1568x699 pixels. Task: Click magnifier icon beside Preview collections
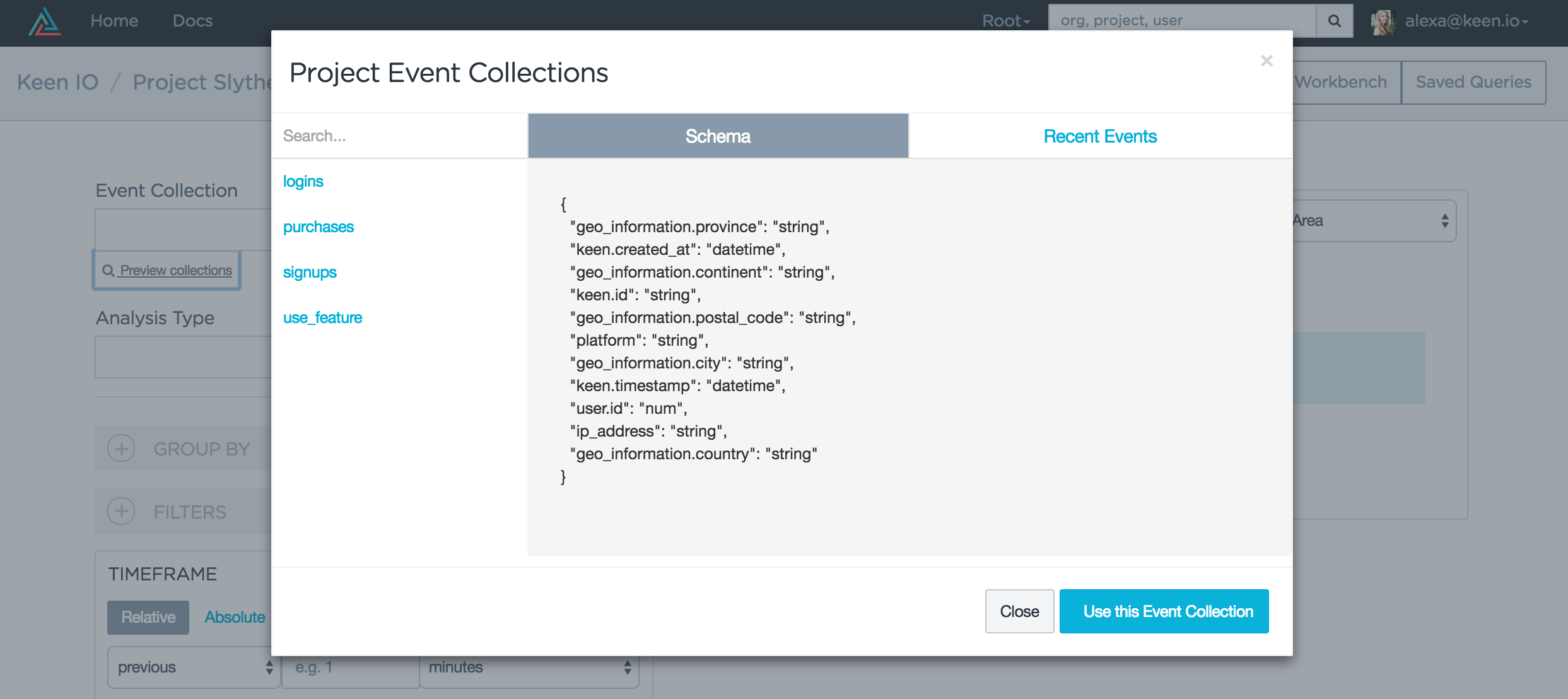click(108, 271)
